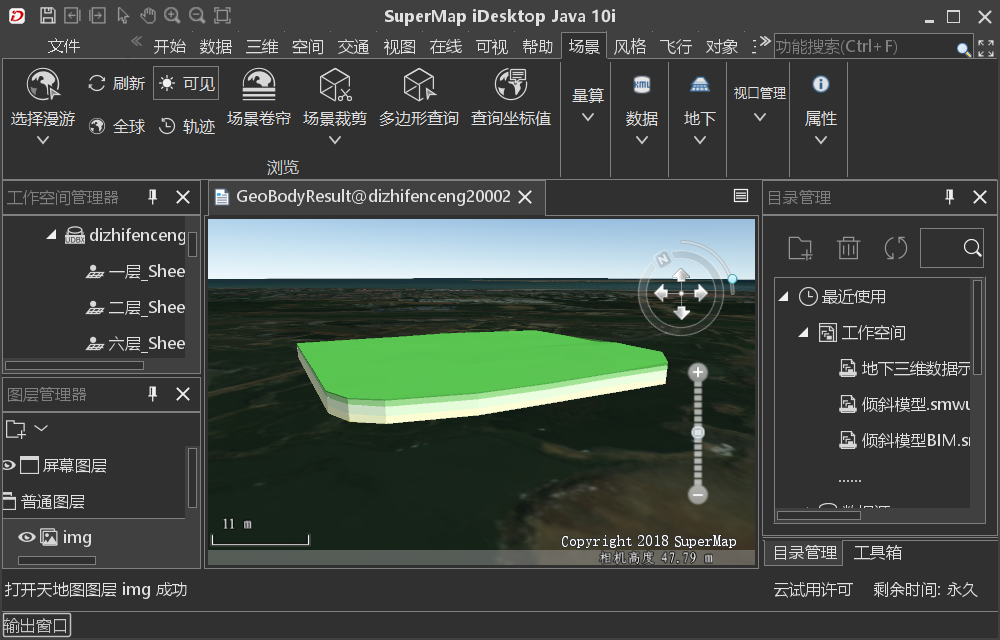Click the 刷新 refresh button
The image size is (1000, 640).
click(x=117, y=84)
